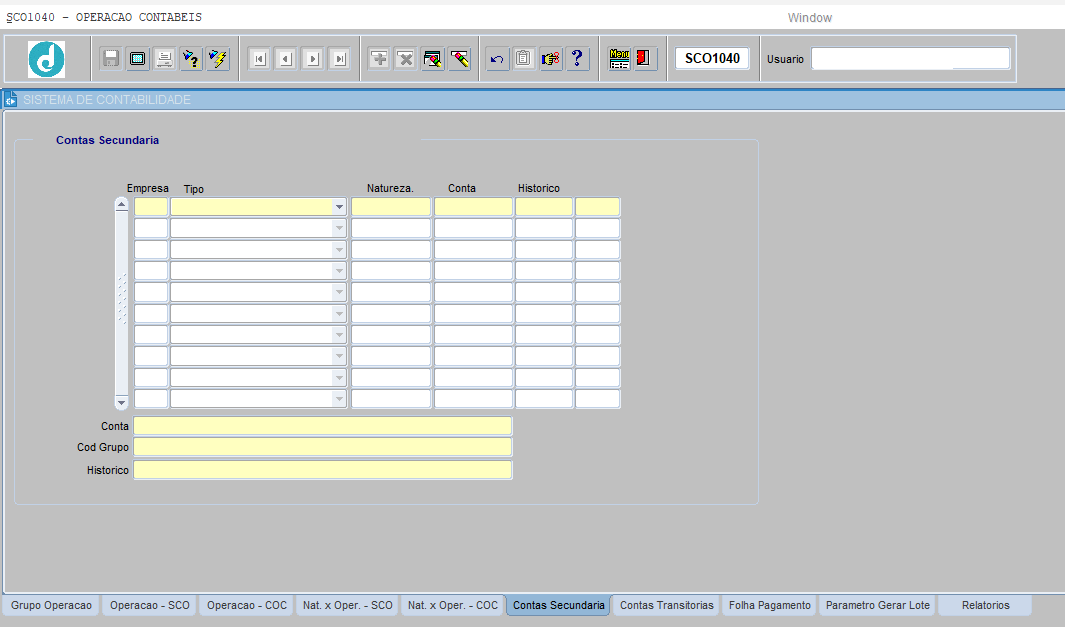
Task: Click the Usuario text field
Action: click(x=910, y=59)
